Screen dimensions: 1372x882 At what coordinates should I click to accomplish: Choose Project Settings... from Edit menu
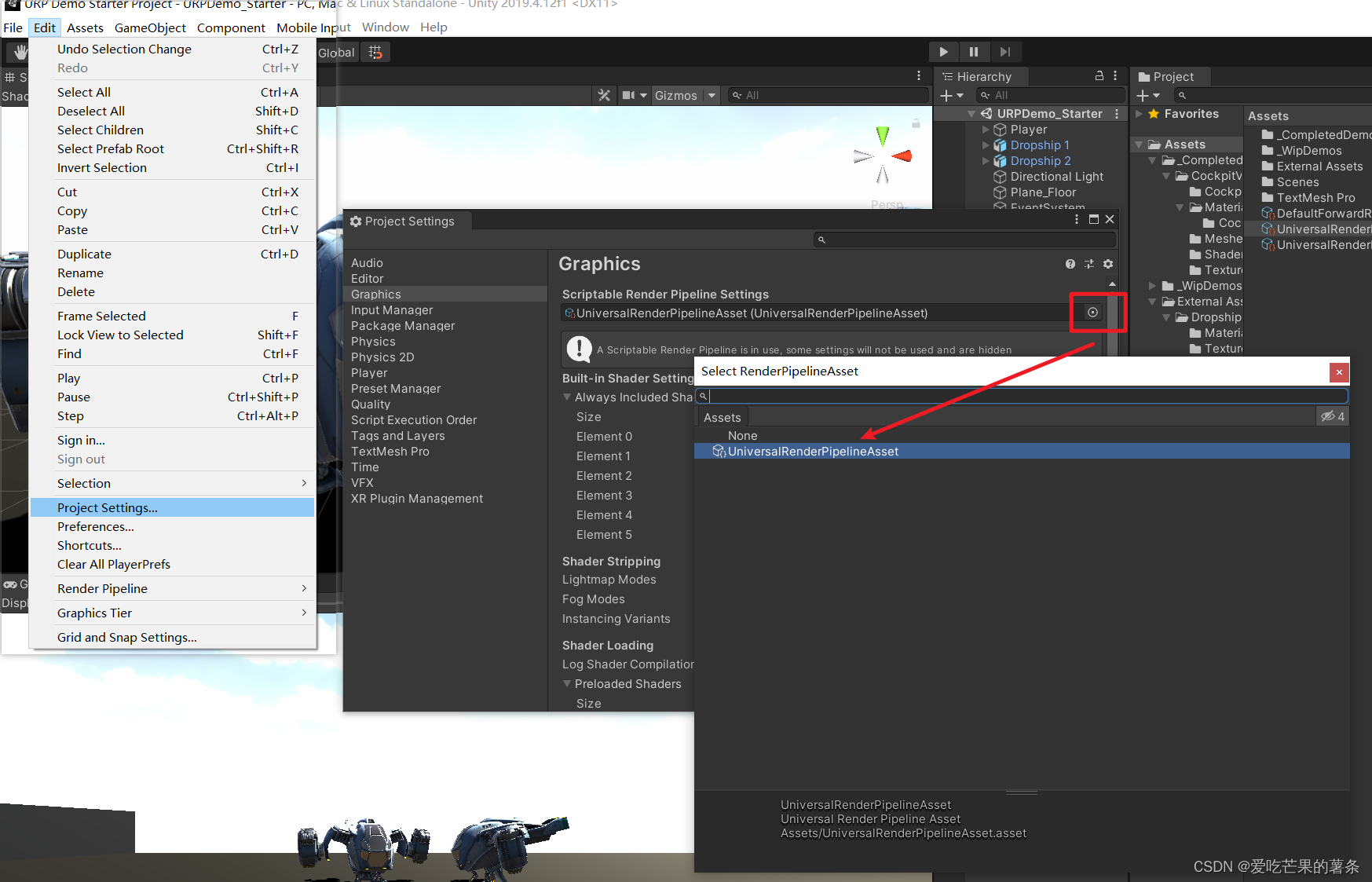click(172, 508)
